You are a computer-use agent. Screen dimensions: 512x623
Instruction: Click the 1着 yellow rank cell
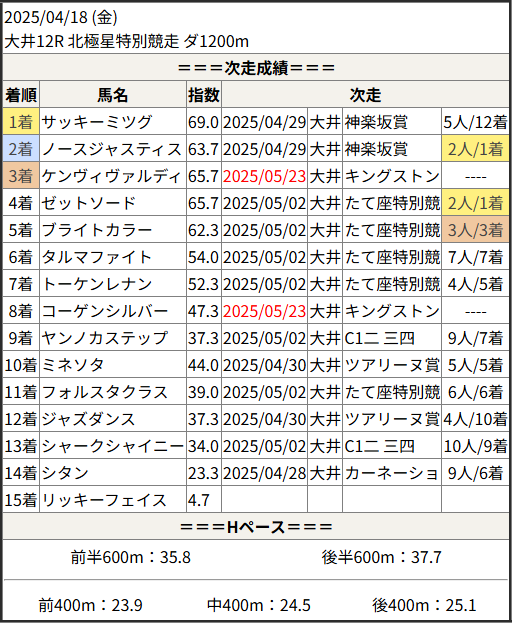(x=21, y=122)
